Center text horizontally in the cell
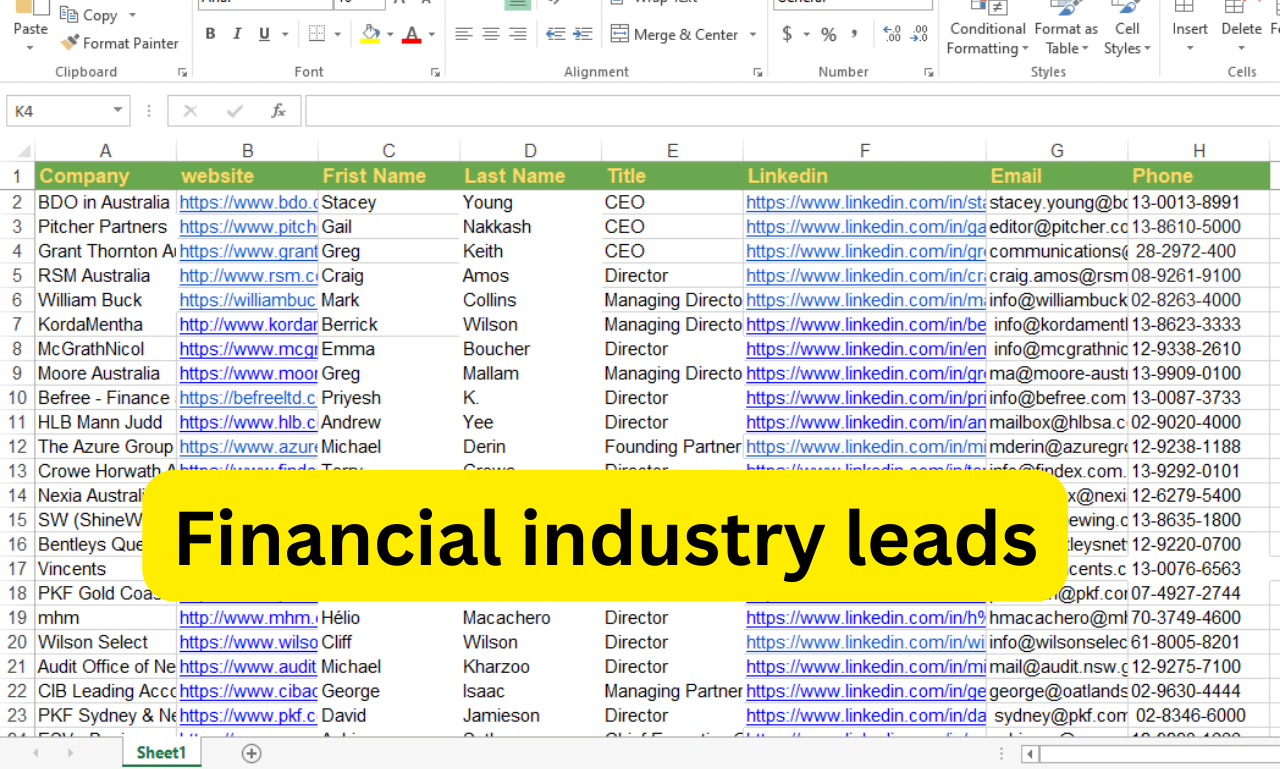 point(490,34)
